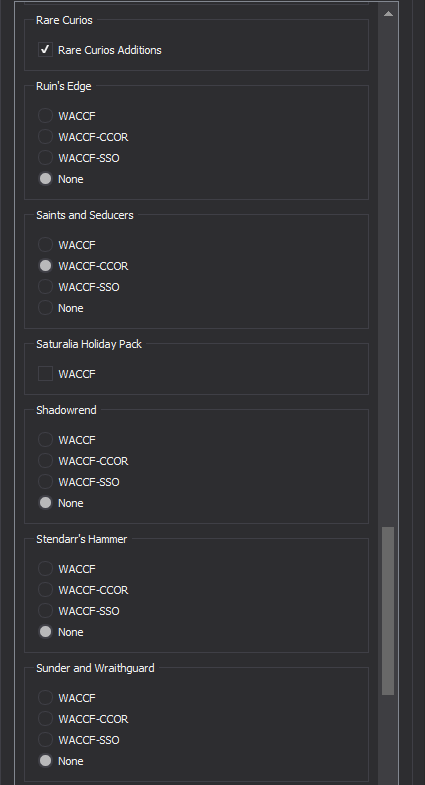Click the scroll up arrow
Screen dimensions: 425x785
(388, 14)
